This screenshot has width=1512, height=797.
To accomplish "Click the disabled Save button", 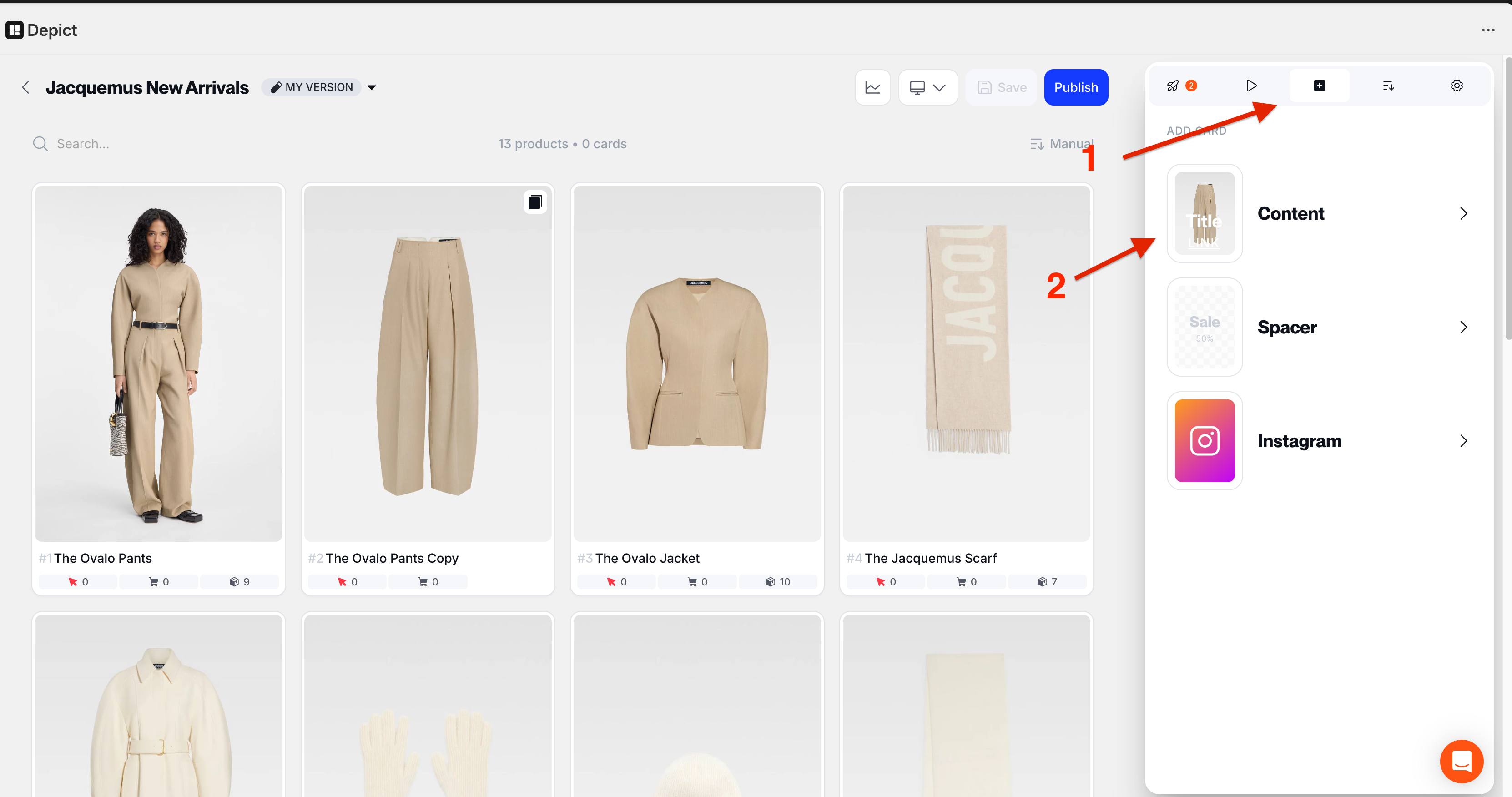I will 1001,87.
